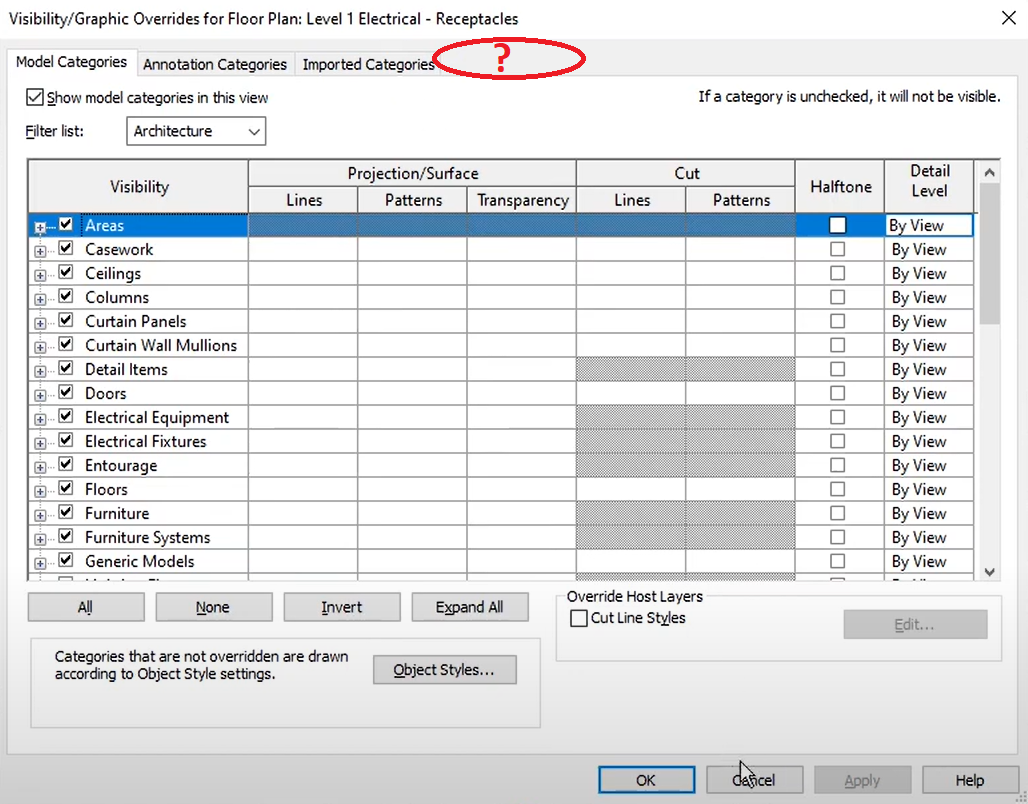
Task: Expand the Electrical Fixtures category
Action: pos(40,443)
